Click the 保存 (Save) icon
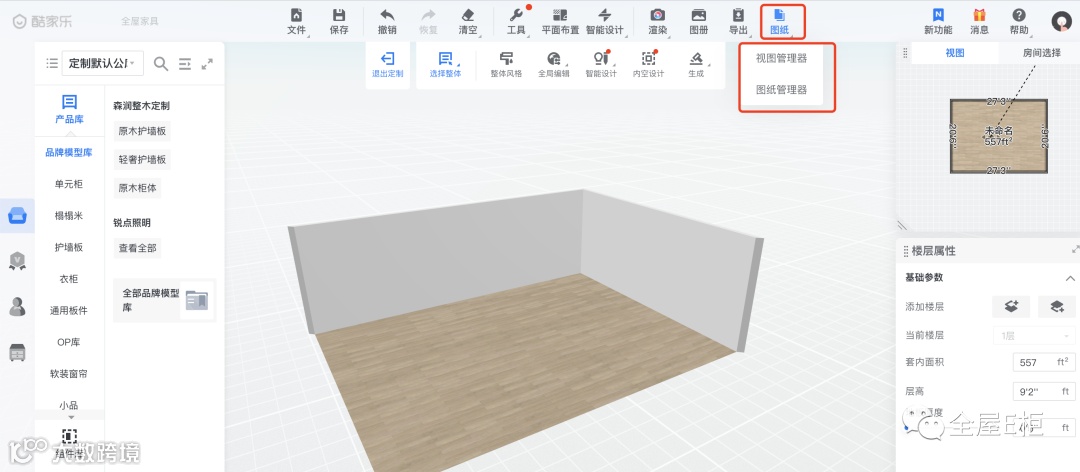 click(x=339, y=21)
